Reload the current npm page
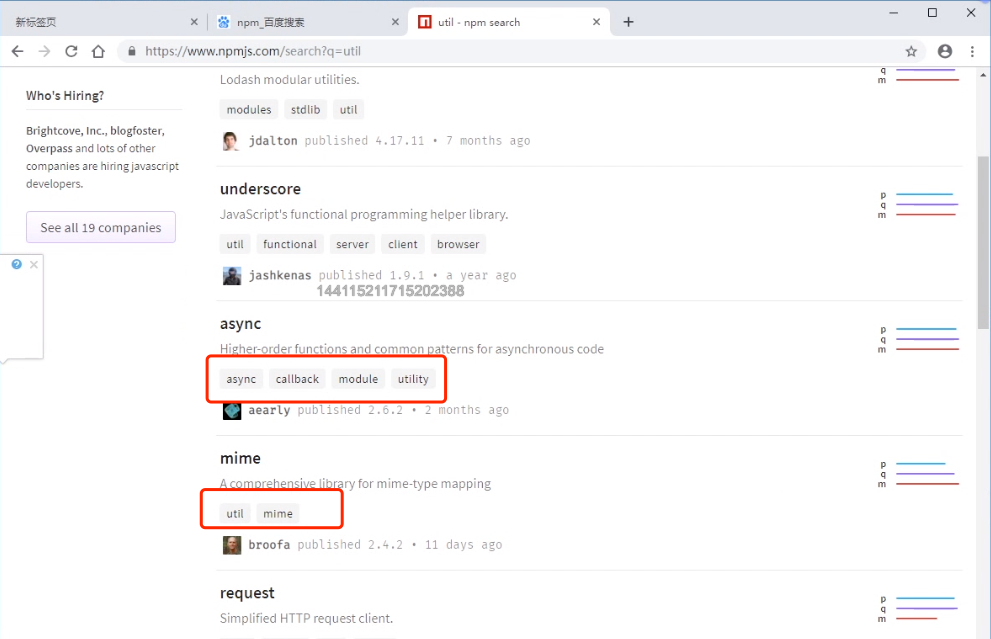991x639 pixels. click(71, 51)
